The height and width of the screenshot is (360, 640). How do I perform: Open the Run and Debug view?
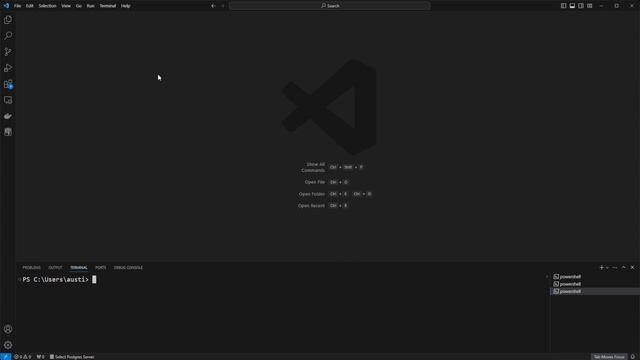click(8, 68)
